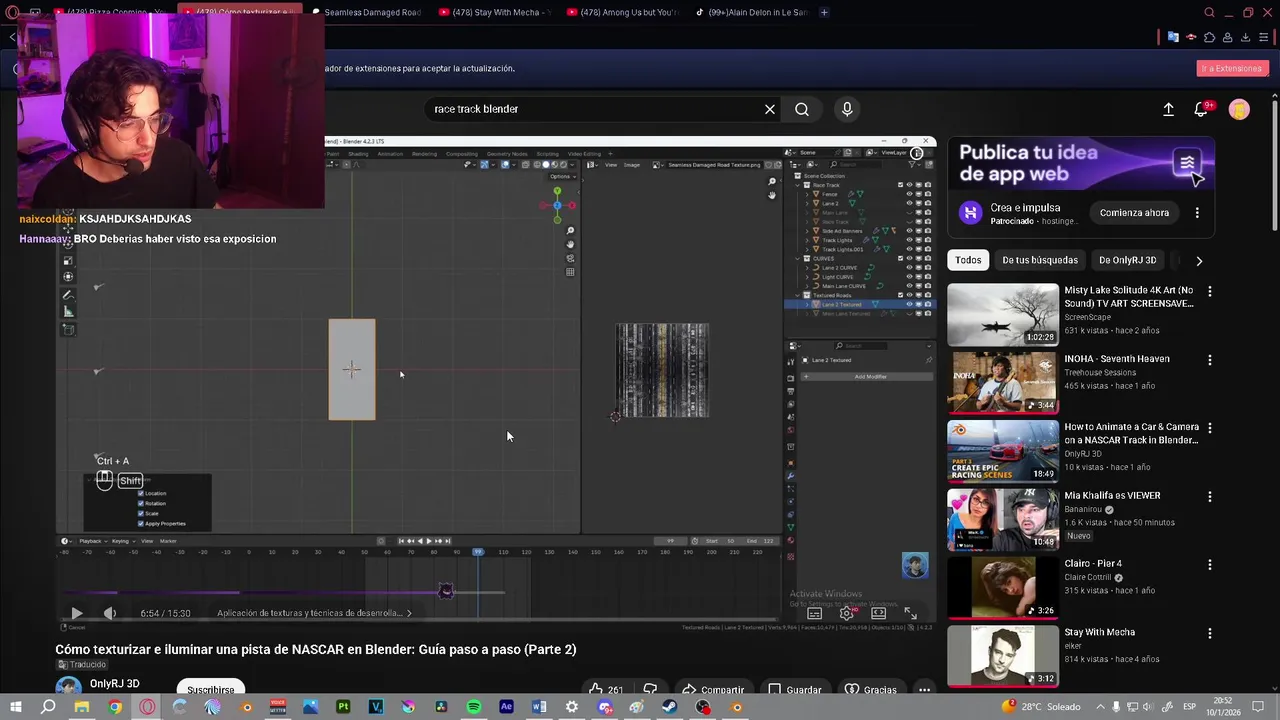Open options for INOHA Seventh Heaven video
The width and height of the screenshot is (1280, 720).
tap(1210, 360)
